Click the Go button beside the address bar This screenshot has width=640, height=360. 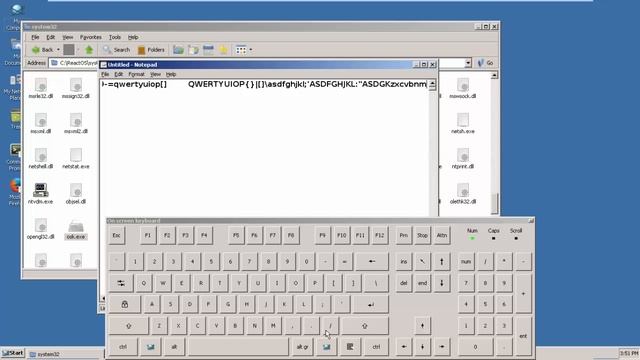(x=486, y=63)
